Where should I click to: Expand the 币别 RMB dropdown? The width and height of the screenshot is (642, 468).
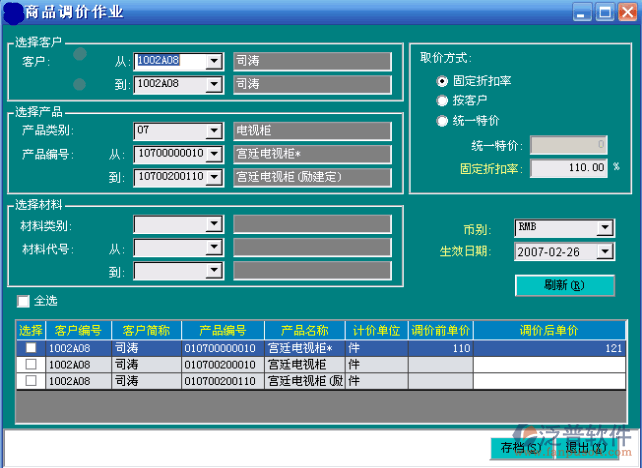pos(604,228)
